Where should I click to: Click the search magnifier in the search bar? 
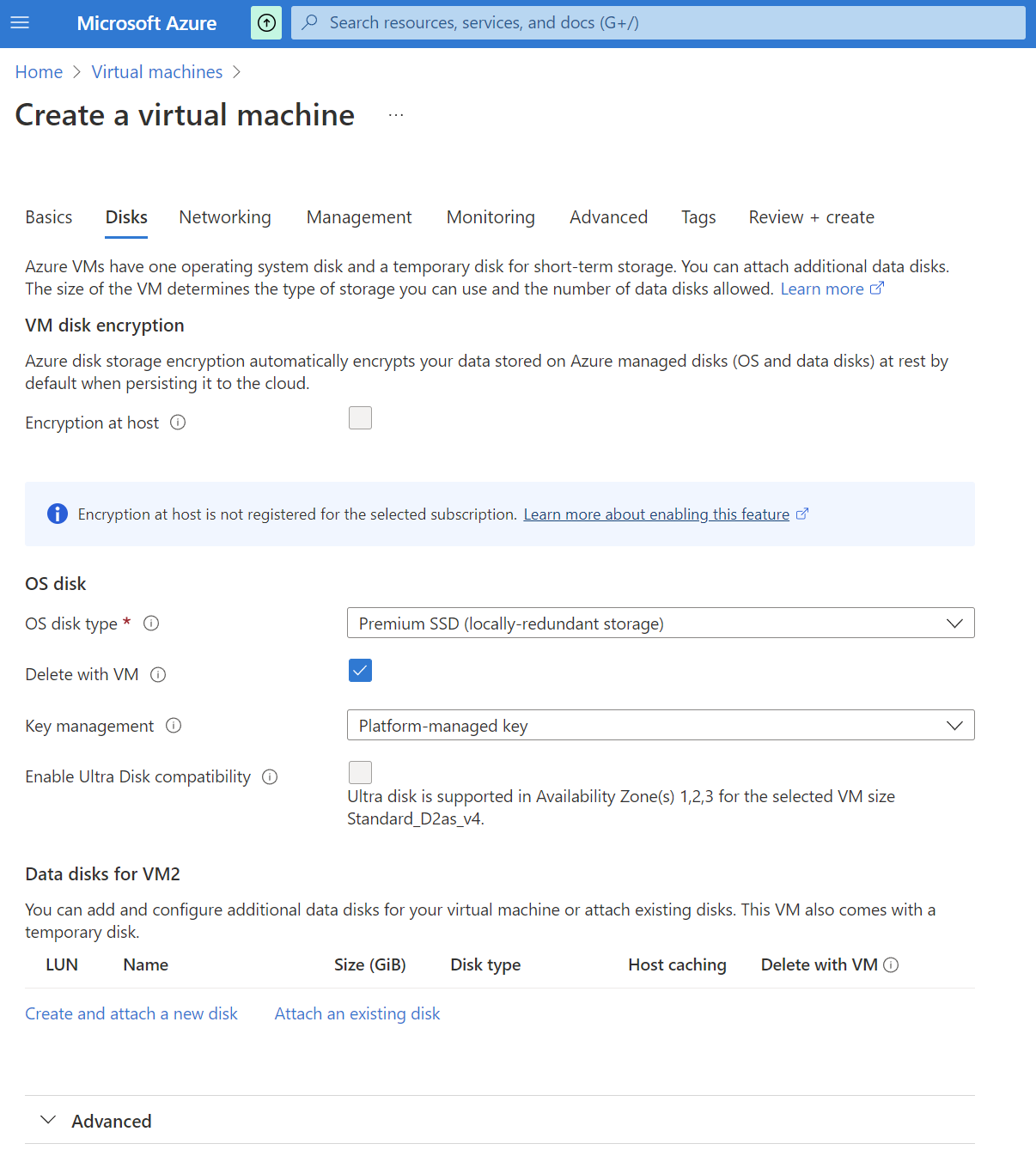308,22
